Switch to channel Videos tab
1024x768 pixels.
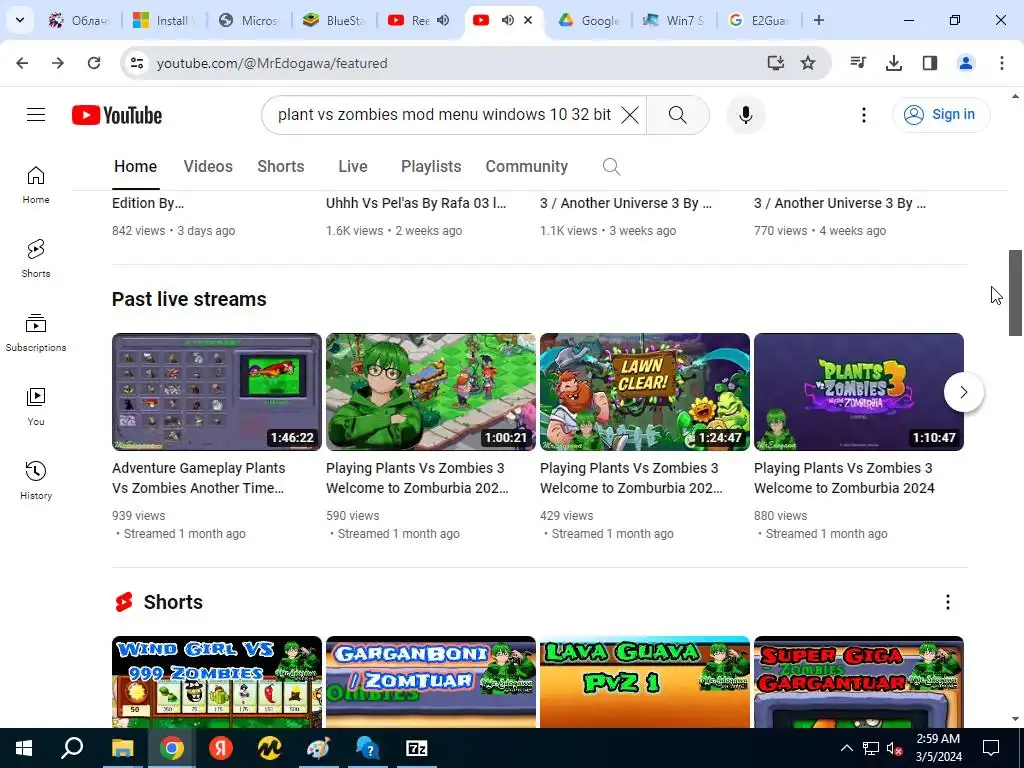pyautogui.click(x=208, y=167)
